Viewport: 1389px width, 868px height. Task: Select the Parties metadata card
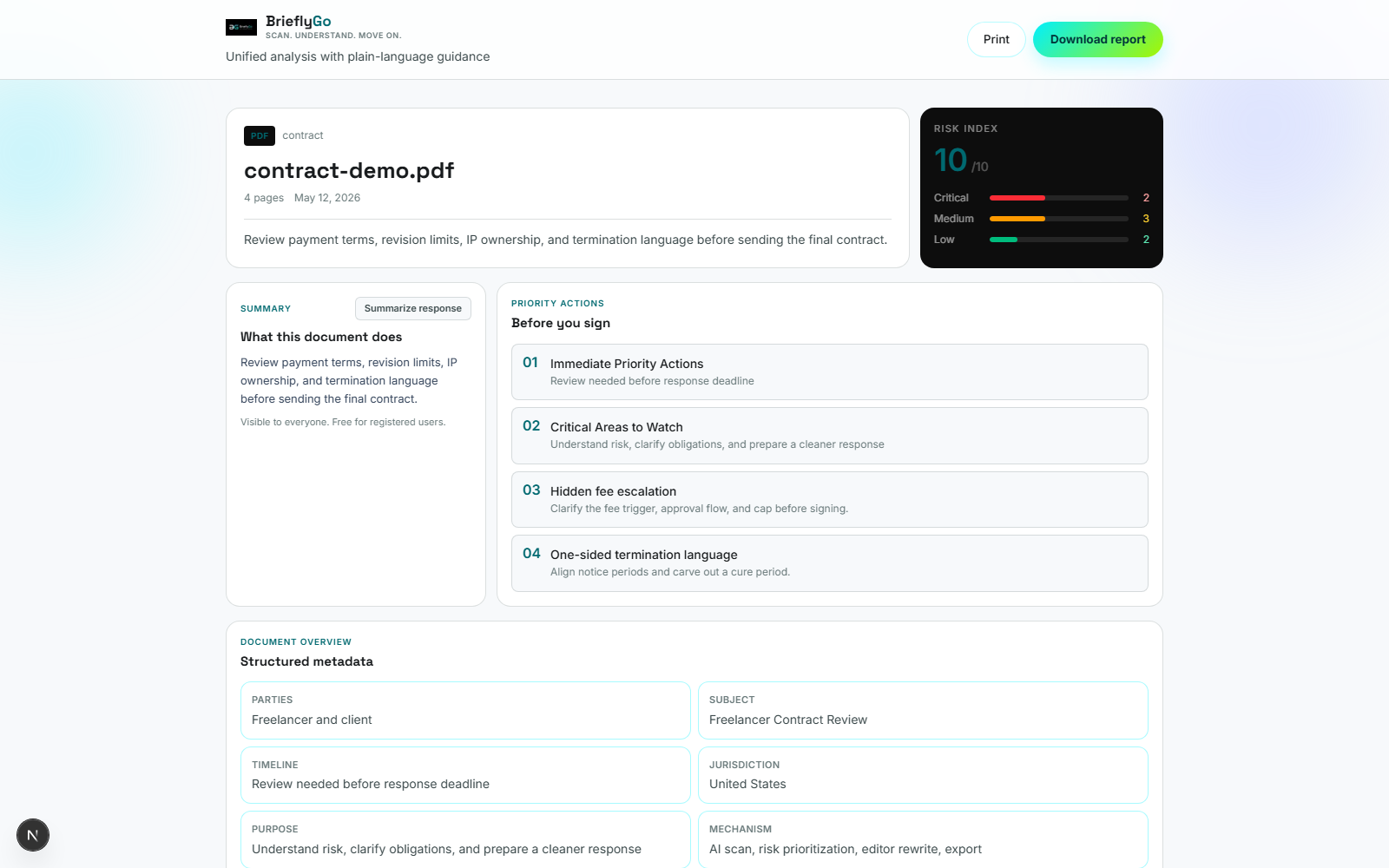465,710
